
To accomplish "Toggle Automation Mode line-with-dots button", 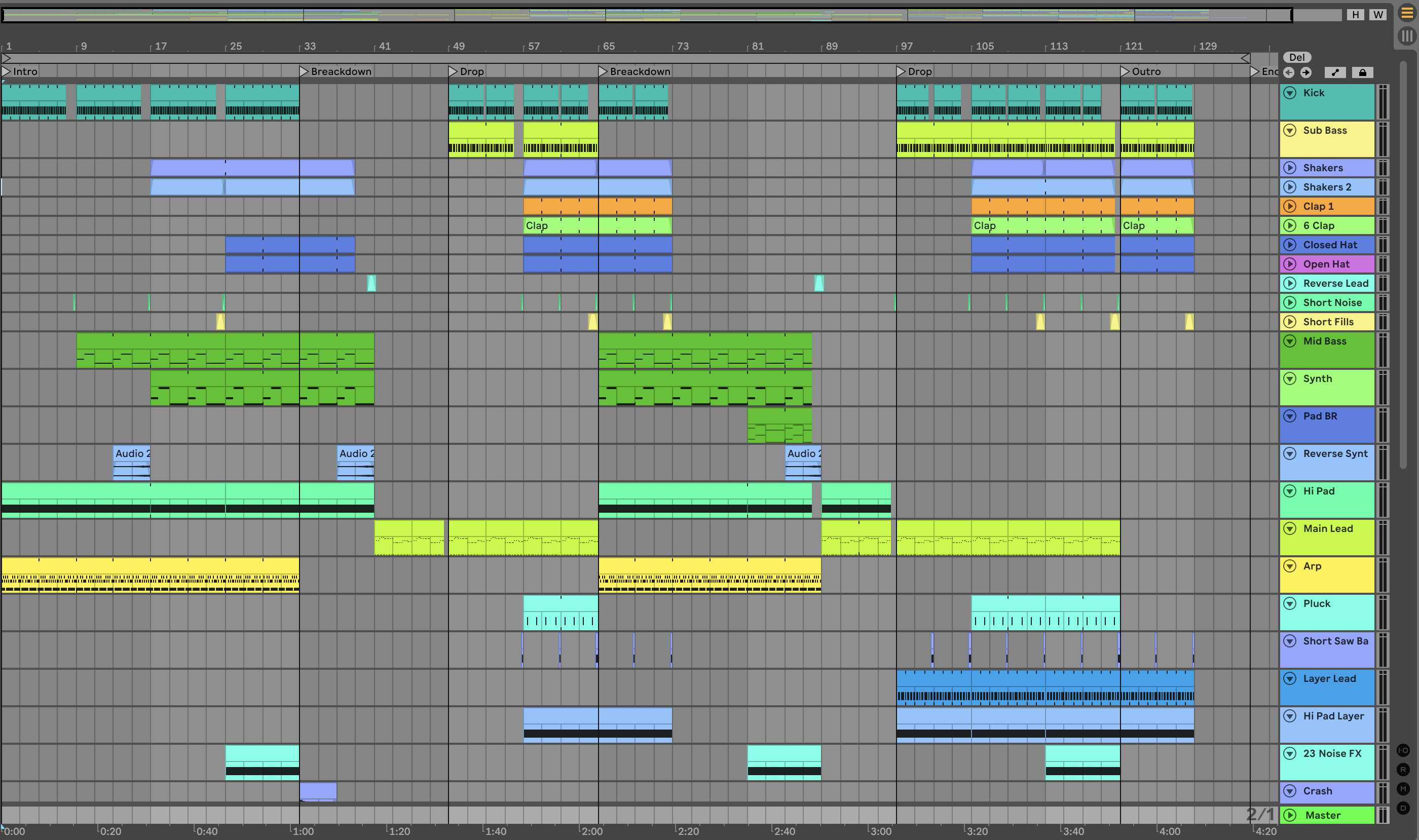I will pos(1335,72).
